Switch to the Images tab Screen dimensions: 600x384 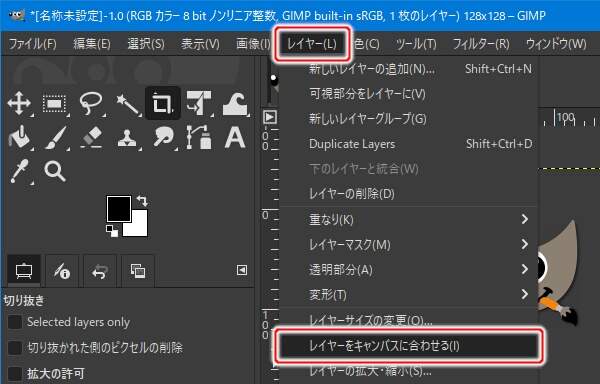[137, 271]
